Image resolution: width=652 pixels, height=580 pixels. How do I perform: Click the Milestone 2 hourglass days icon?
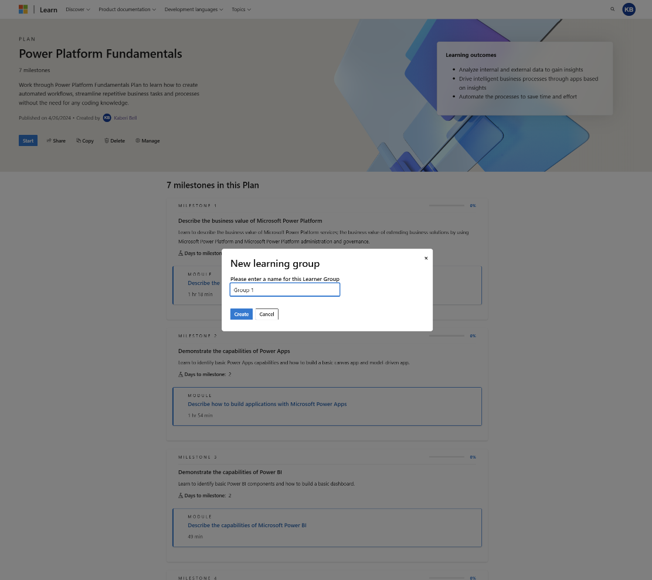pyautogui.click(x=180, y=374)
